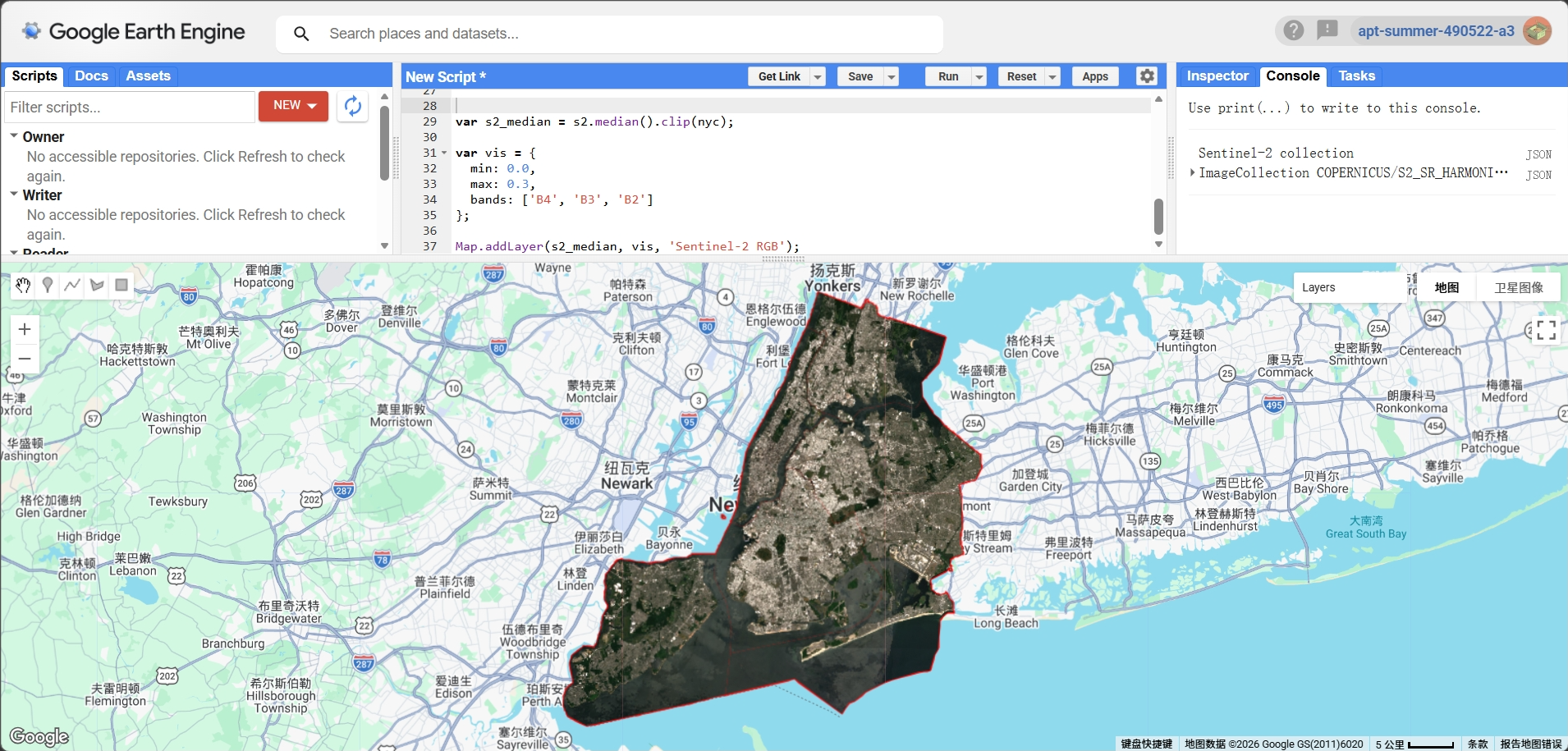
Task: Switch to the Assets tab
Action: point(148,76)
